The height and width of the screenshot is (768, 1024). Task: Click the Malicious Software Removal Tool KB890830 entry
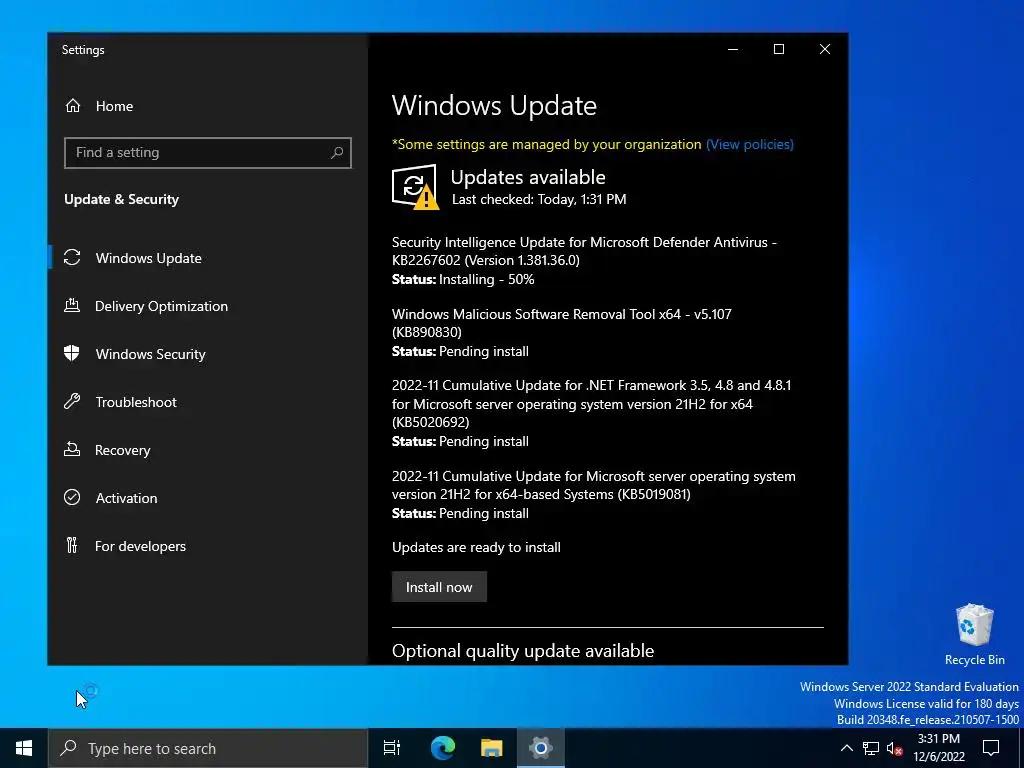point(562,332)
